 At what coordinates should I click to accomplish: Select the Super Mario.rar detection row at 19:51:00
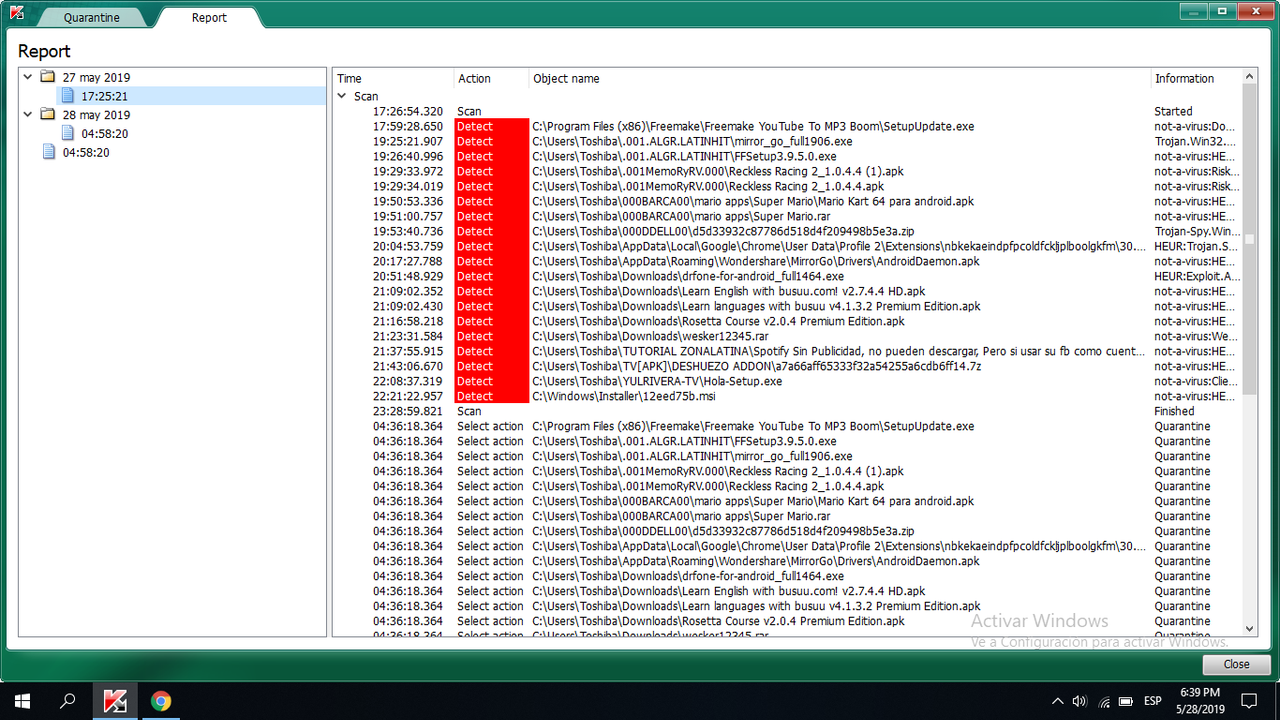tap(787, 216)
